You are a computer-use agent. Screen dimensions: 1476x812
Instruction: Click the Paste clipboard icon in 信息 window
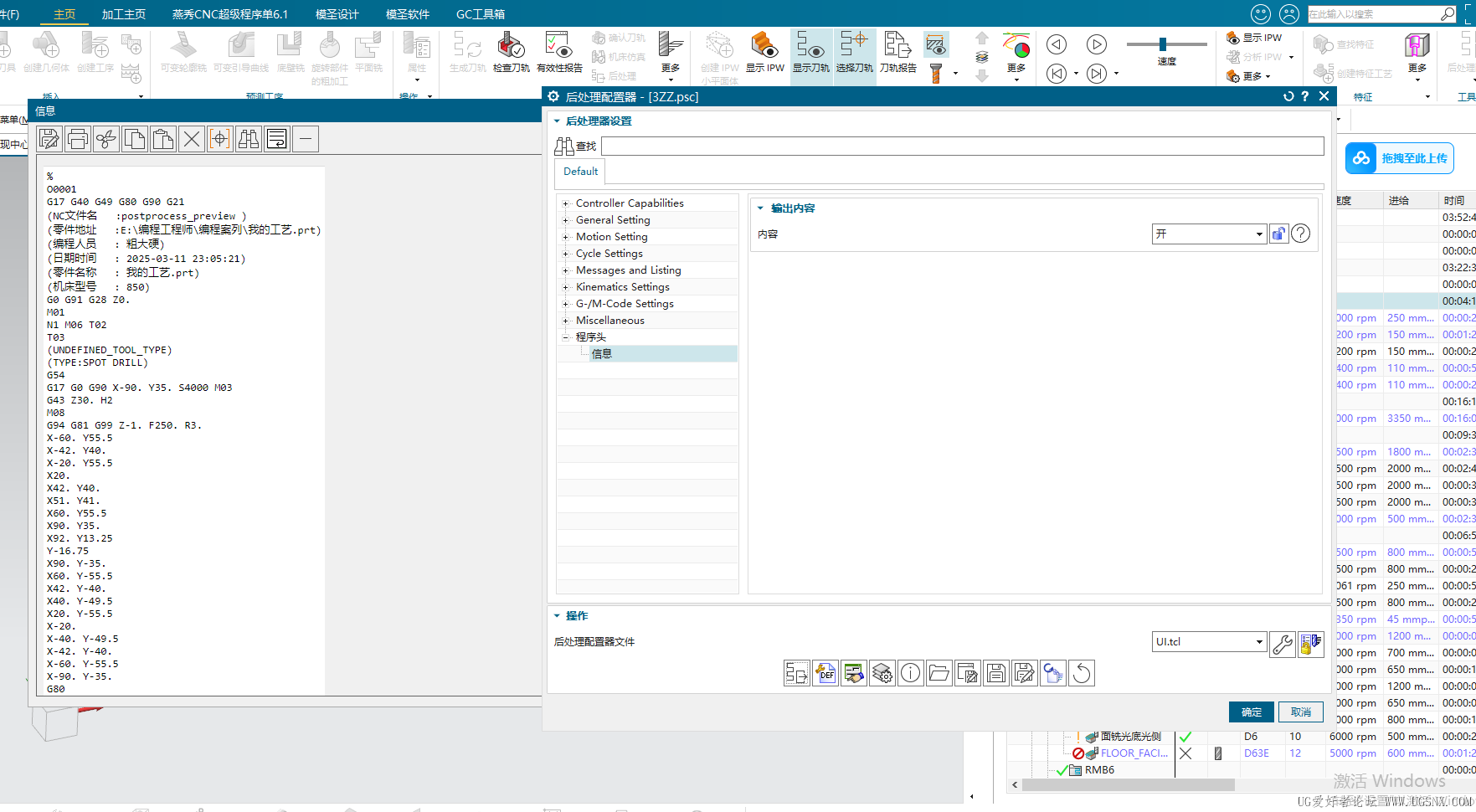click(163, 139)
